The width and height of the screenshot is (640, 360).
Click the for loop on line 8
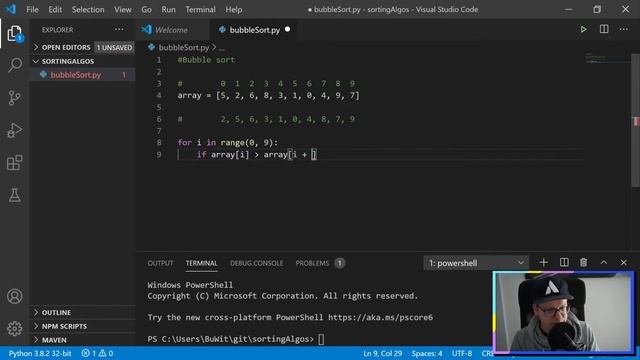228,142
